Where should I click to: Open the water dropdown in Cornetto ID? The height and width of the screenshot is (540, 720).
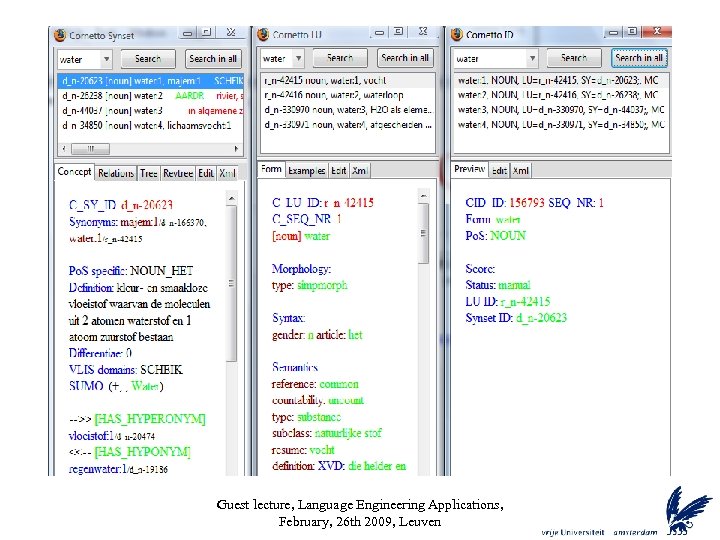click(532, 58)
